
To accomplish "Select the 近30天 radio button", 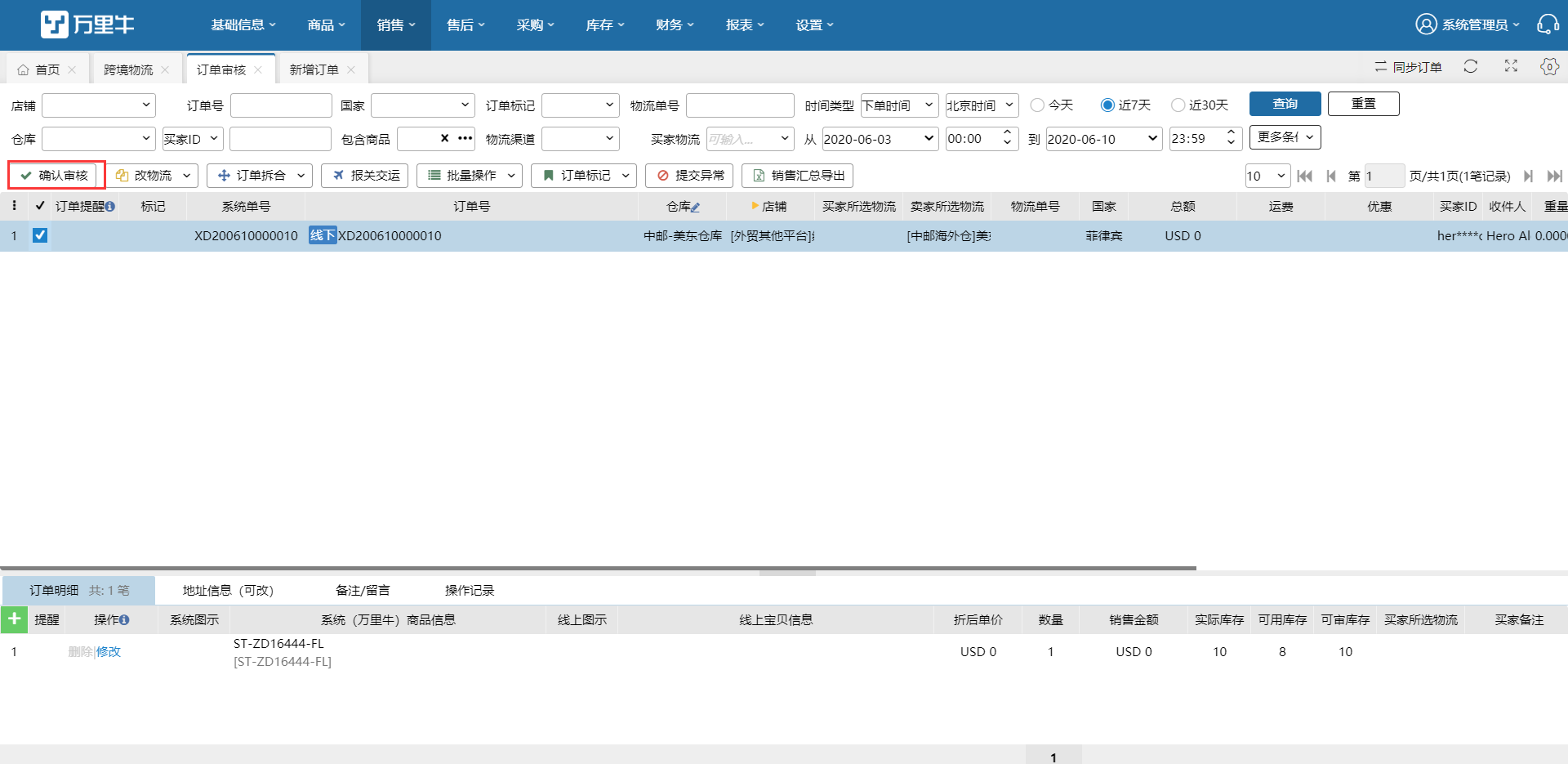I will 1178,105.
